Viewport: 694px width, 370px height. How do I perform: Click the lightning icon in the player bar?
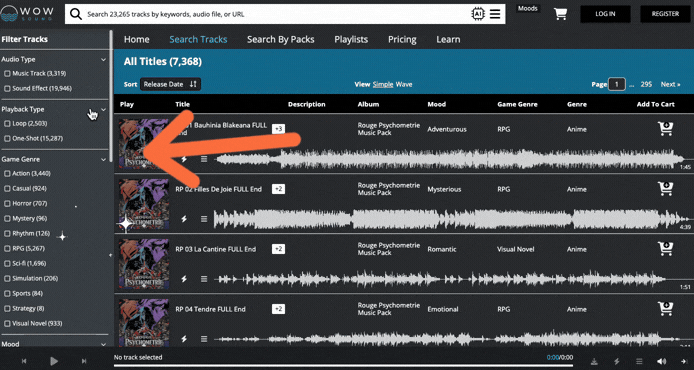[x=617, y=362]
